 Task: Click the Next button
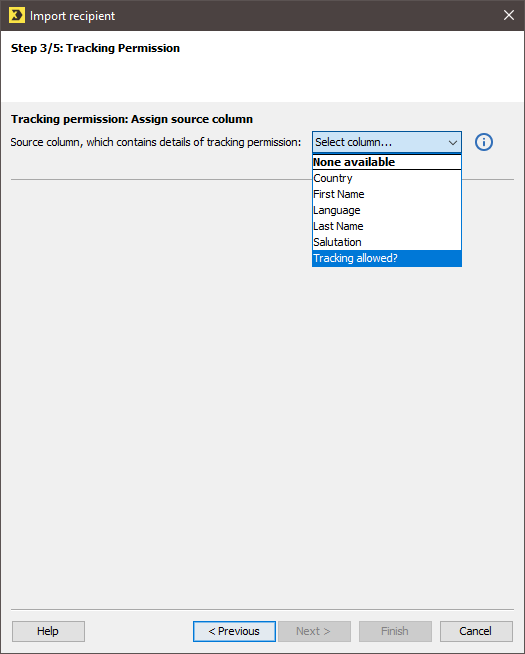[x=314, y=631]
